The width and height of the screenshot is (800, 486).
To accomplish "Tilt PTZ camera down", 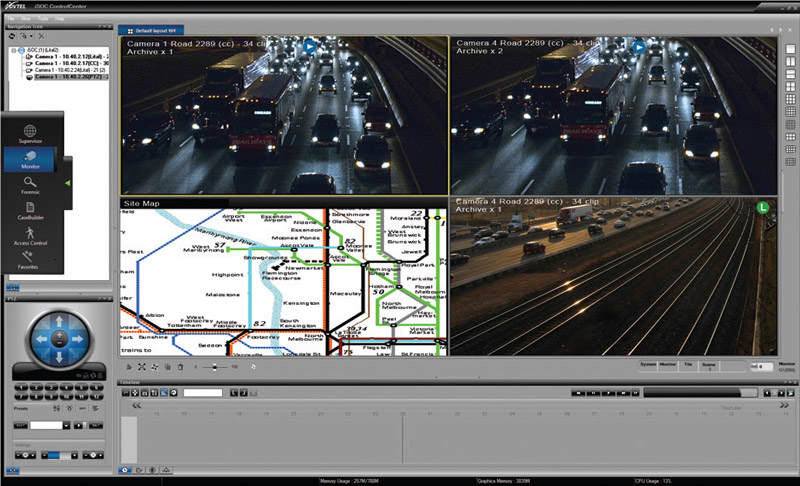I will [x=59, y=357].
